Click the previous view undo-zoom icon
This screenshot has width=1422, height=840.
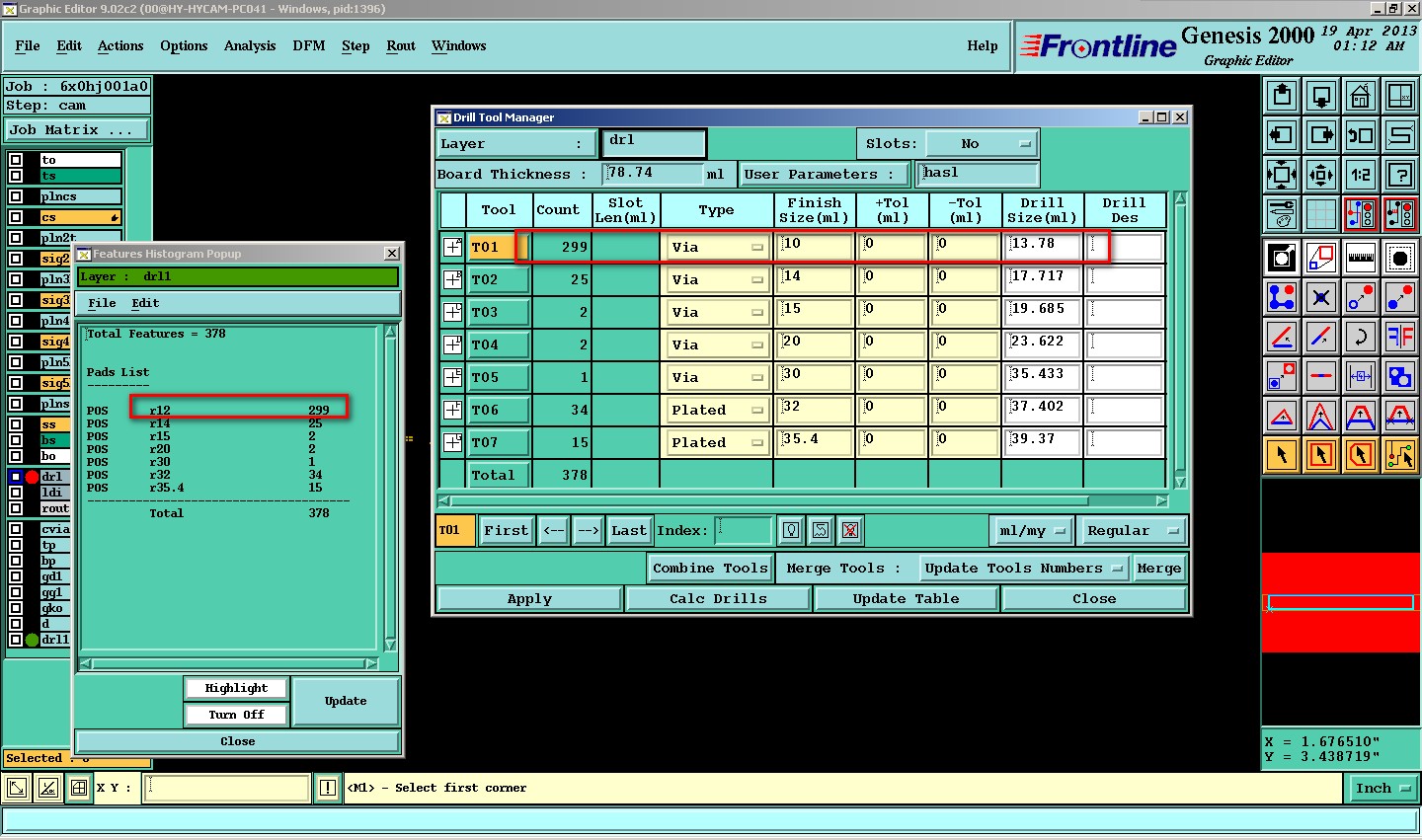(x=1361, y=135)
